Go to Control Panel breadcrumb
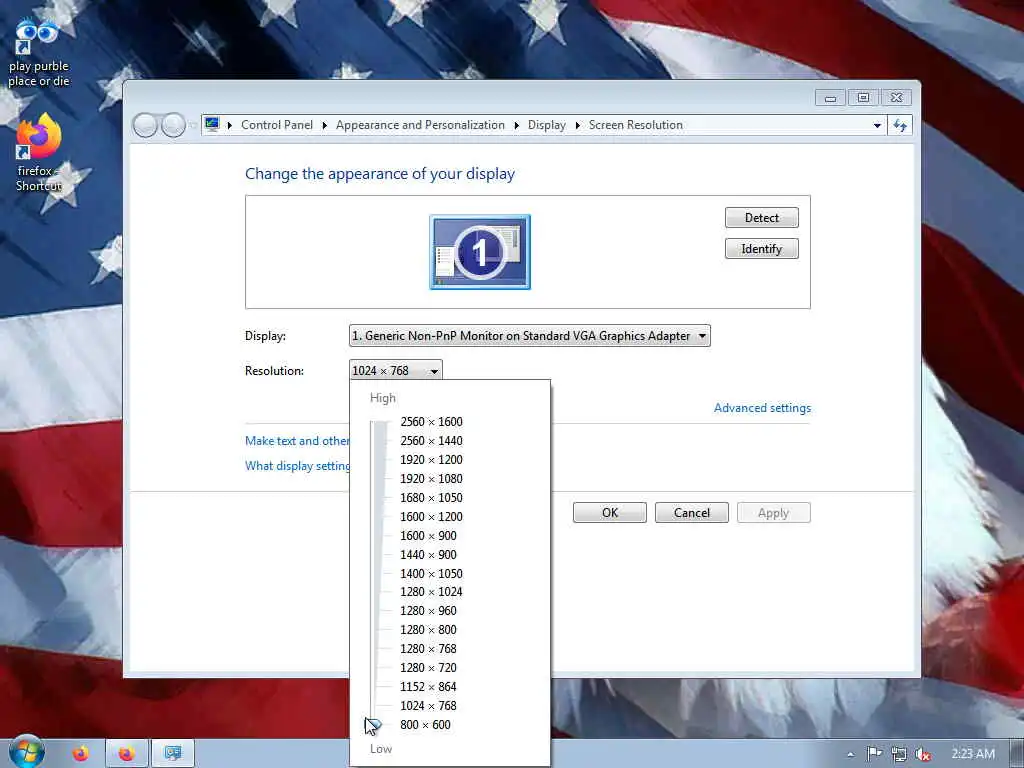1024x768 pixels. coord(277,125)
